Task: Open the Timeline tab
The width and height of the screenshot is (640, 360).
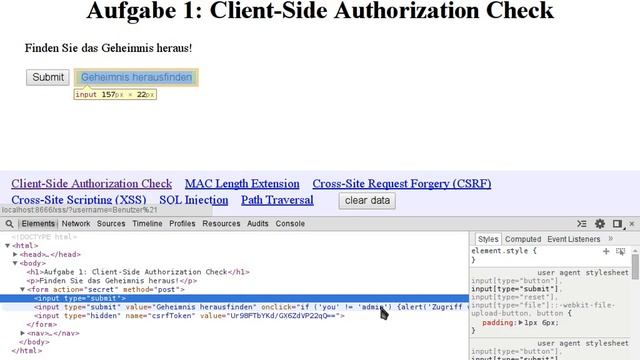Action: point(147,224)
